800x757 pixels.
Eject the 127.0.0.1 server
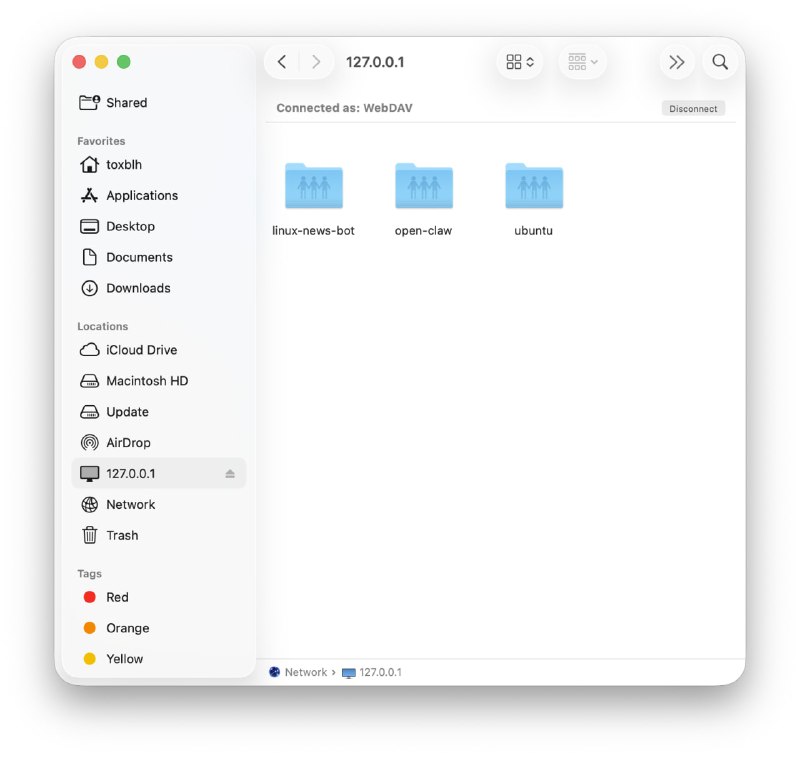coord(230,474)
